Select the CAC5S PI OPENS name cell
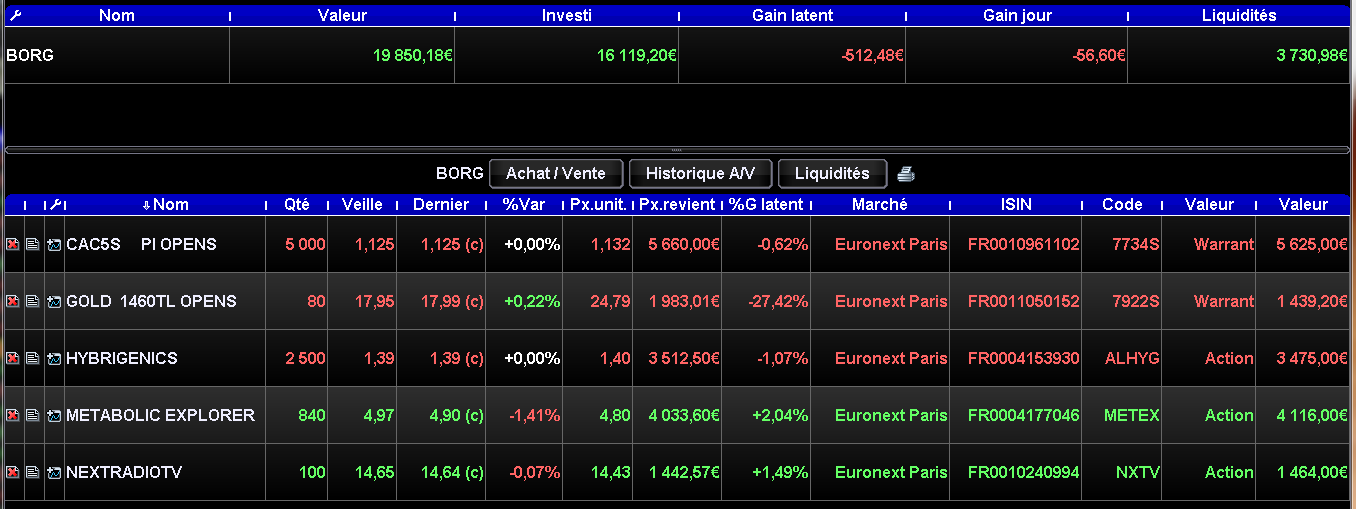 165,245
